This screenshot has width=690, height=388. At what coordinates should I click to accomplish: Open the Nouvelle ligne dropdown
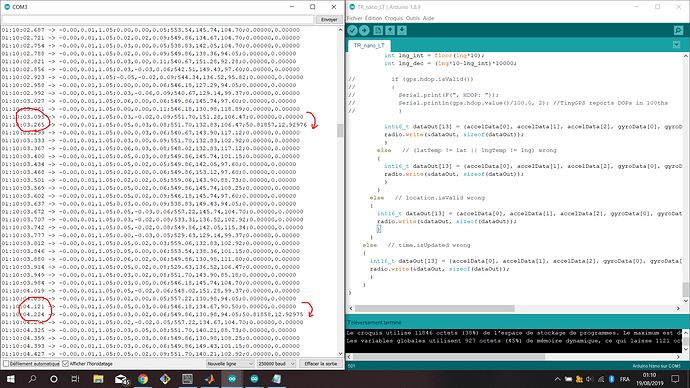[231, 364]
